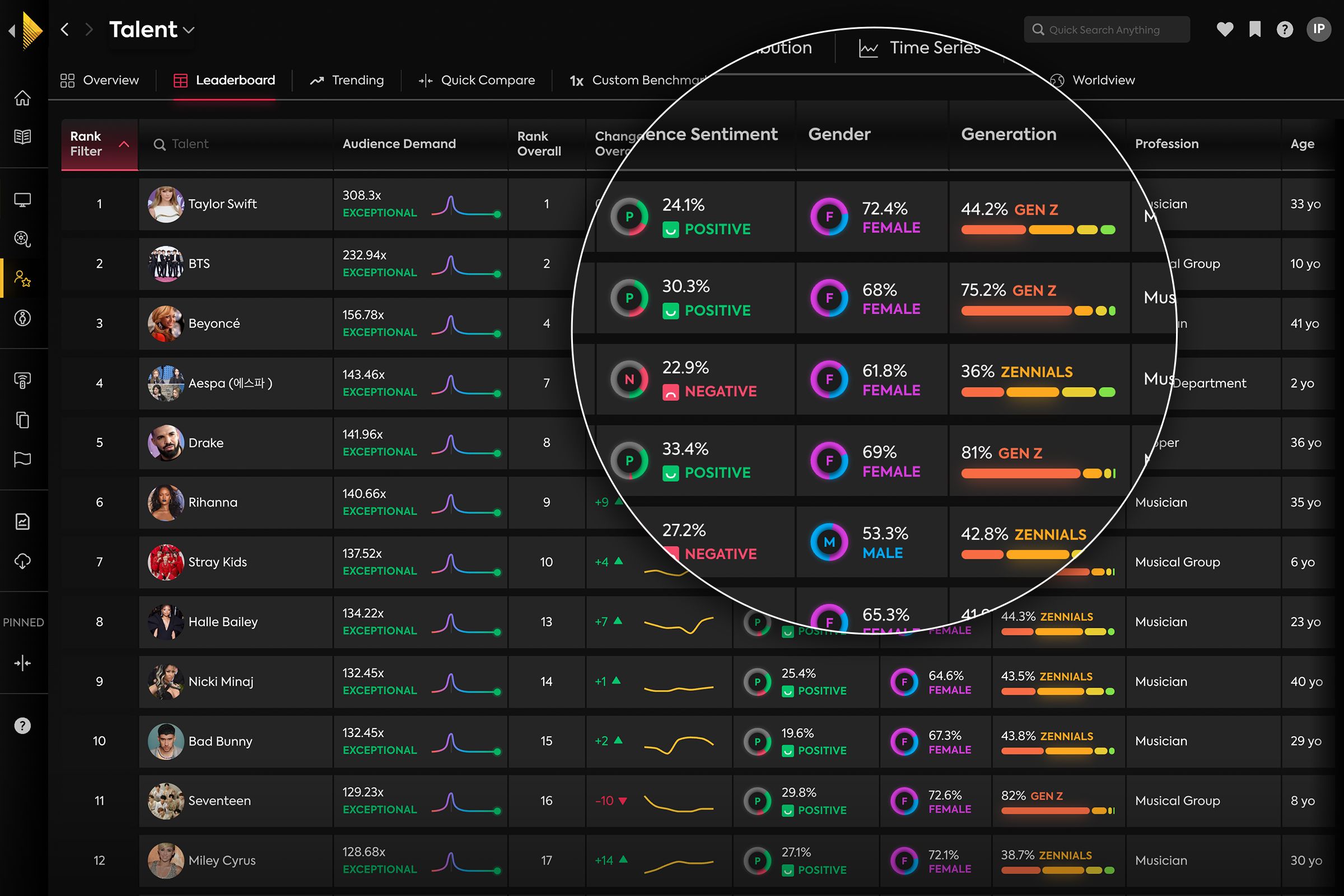Open Halle Bailey talent name
Image resolution: width=1344 pixels, height=896 pixels.
(x=223, y=622)
